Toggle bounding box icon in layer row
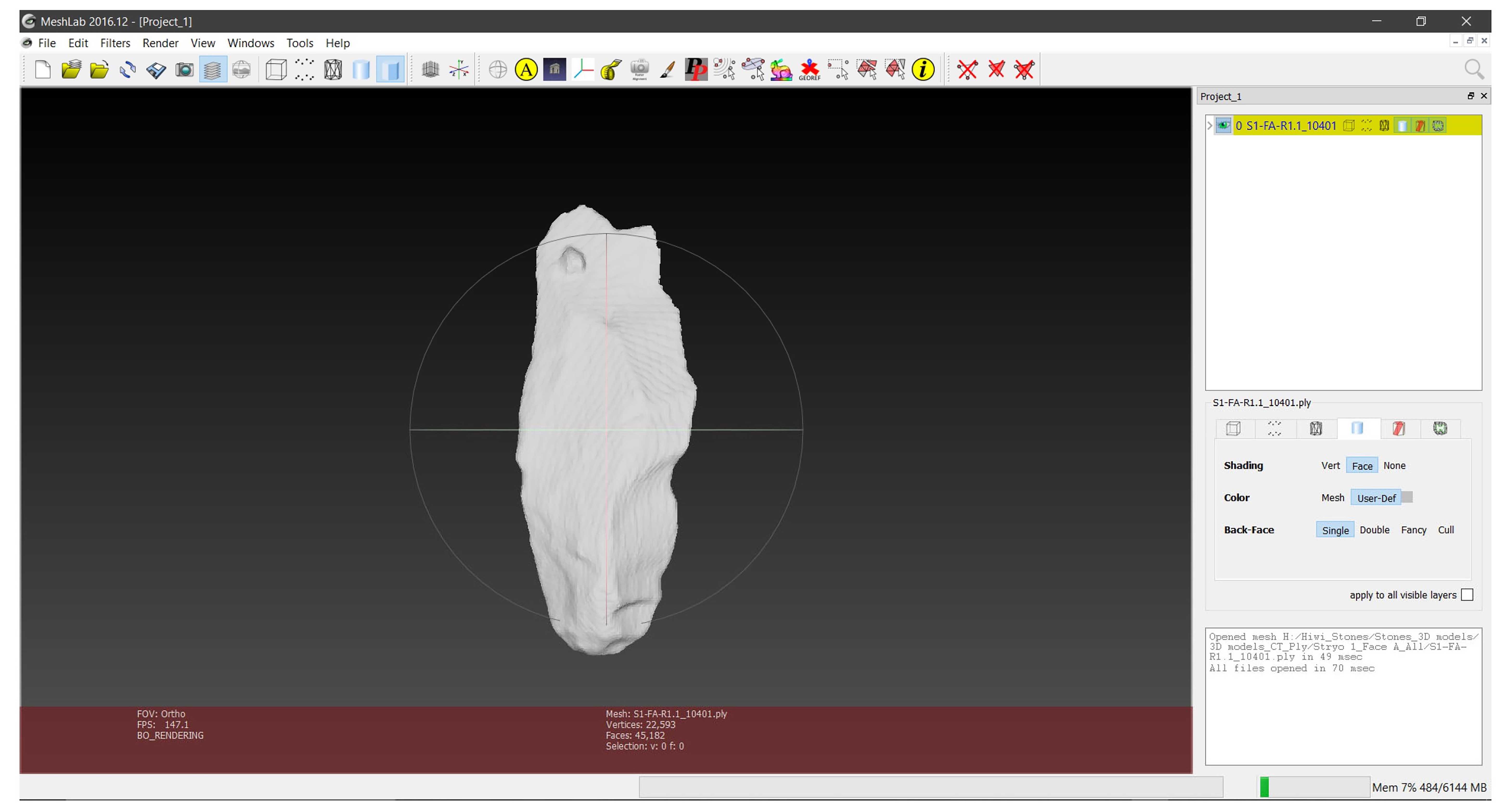 coord(1349,126)
